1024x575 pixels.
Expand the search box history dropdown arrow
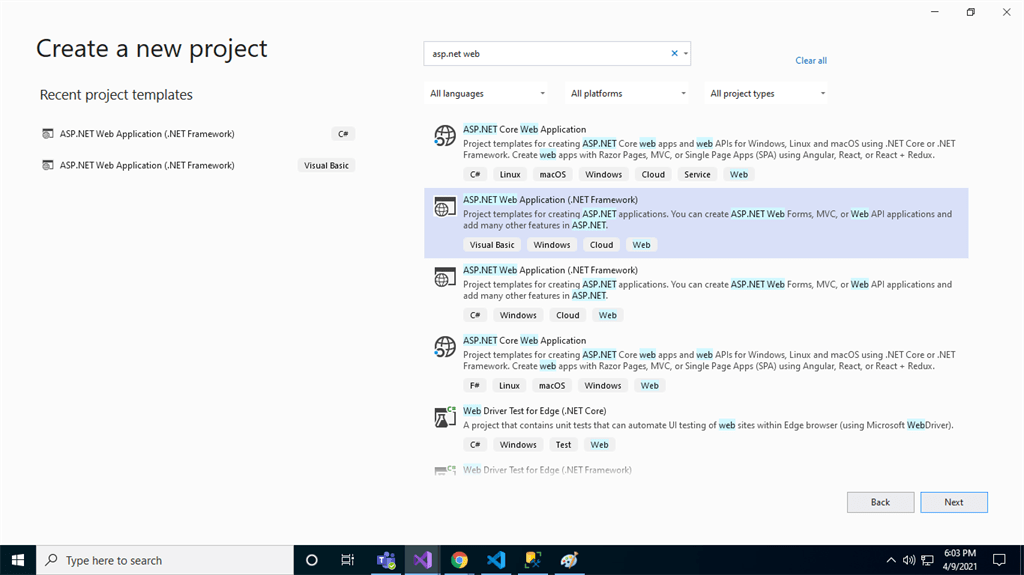[686, 54]
